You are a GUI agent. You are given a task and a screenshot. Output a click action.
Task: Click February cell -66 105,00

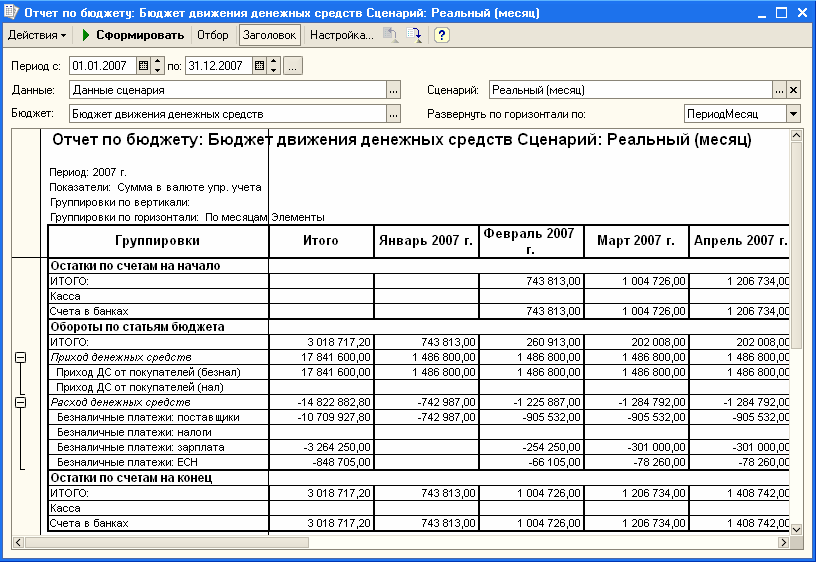click(531, 462)
